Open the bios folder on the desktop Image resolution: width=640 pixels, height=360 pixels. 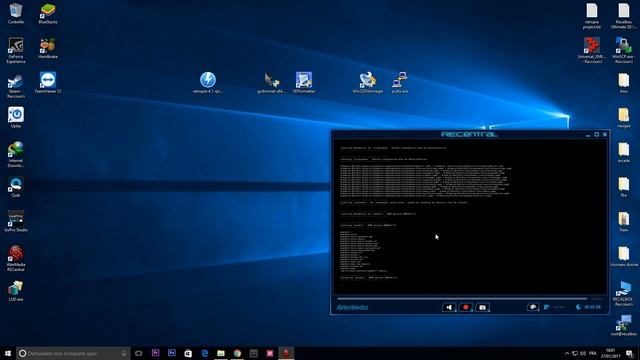click(624, 83)
